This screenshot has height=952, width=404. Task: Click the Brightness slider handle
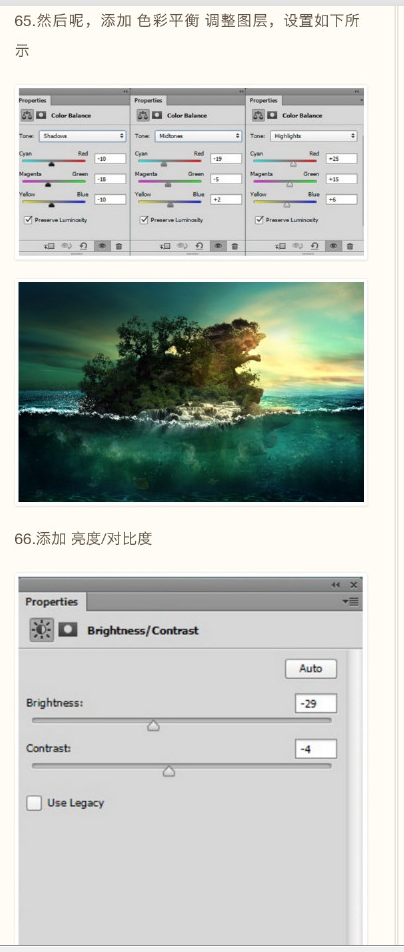point(153,725)
